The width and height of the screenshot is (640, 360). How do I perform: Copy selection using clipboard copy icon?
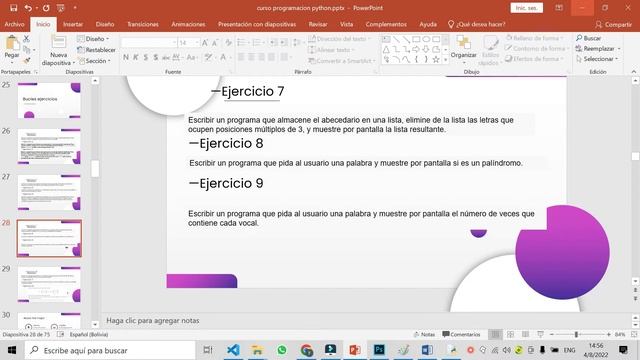pyautogui.click(x=27, y=50)
